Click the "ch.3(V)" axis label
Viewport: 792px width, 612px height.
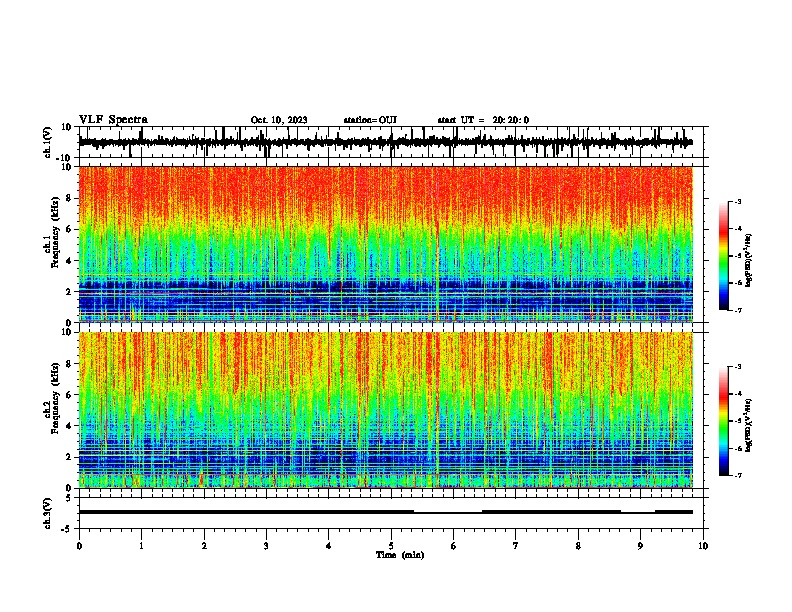click(x=48, y=514)
